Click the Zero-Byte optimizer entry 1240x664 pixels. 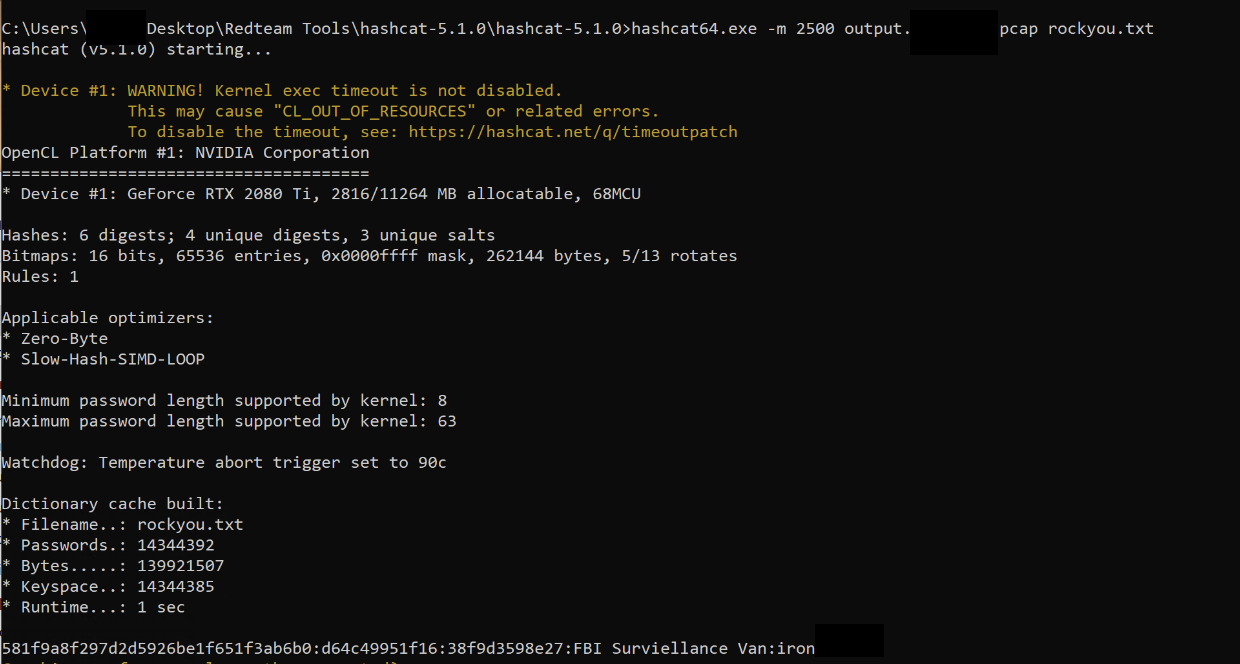pos(55,339)
